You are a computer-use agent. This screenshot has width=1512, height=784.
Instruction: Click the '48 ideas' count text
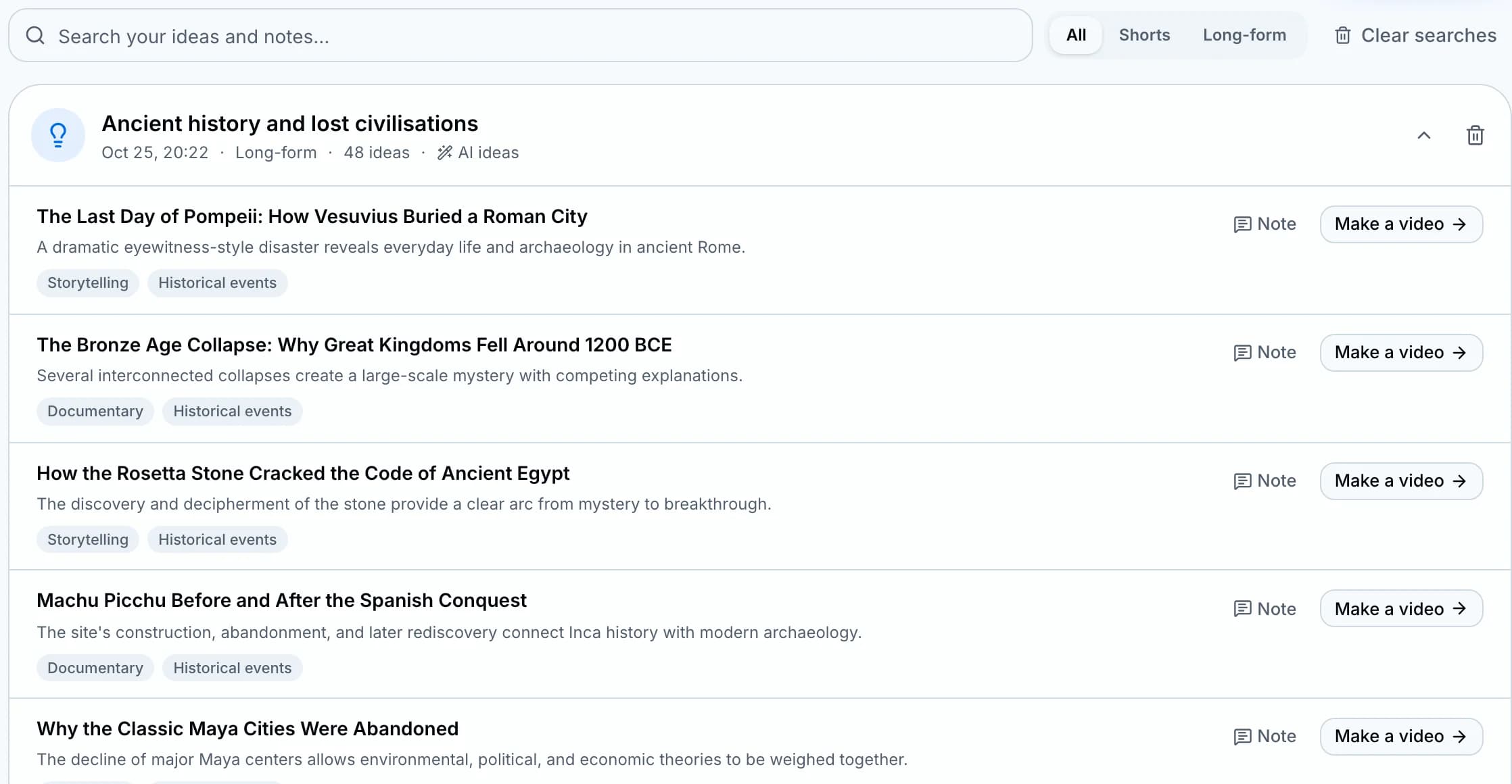(377, 153)
